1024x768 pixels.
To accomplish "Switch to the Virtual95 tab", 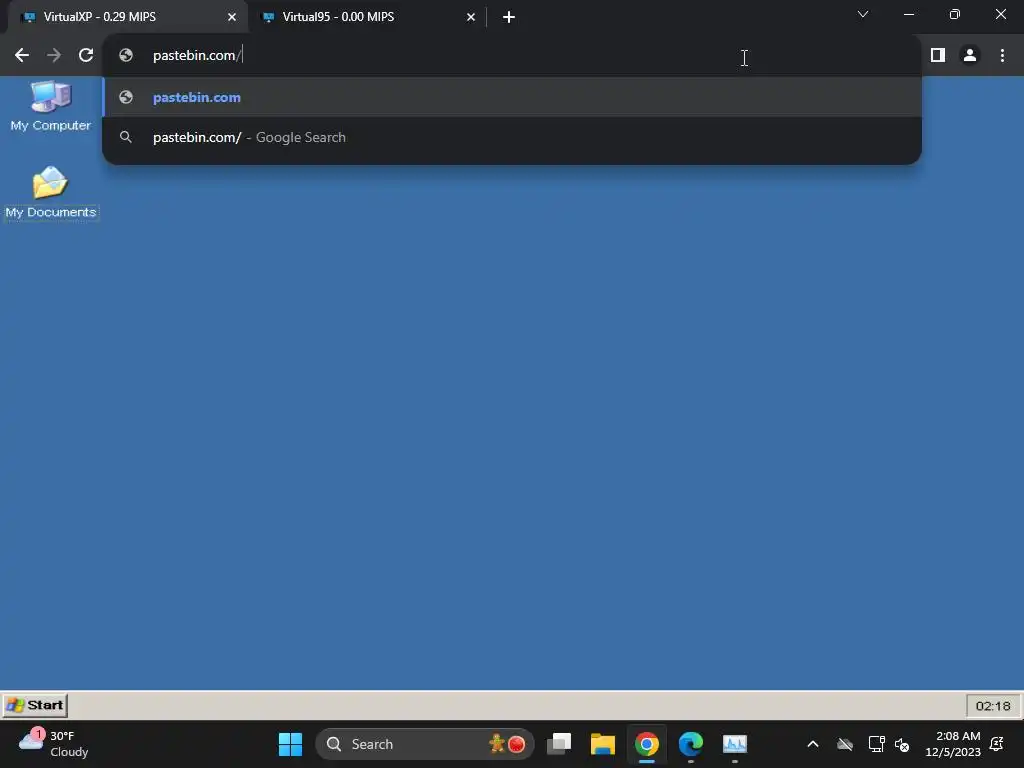I will (367, 17).
